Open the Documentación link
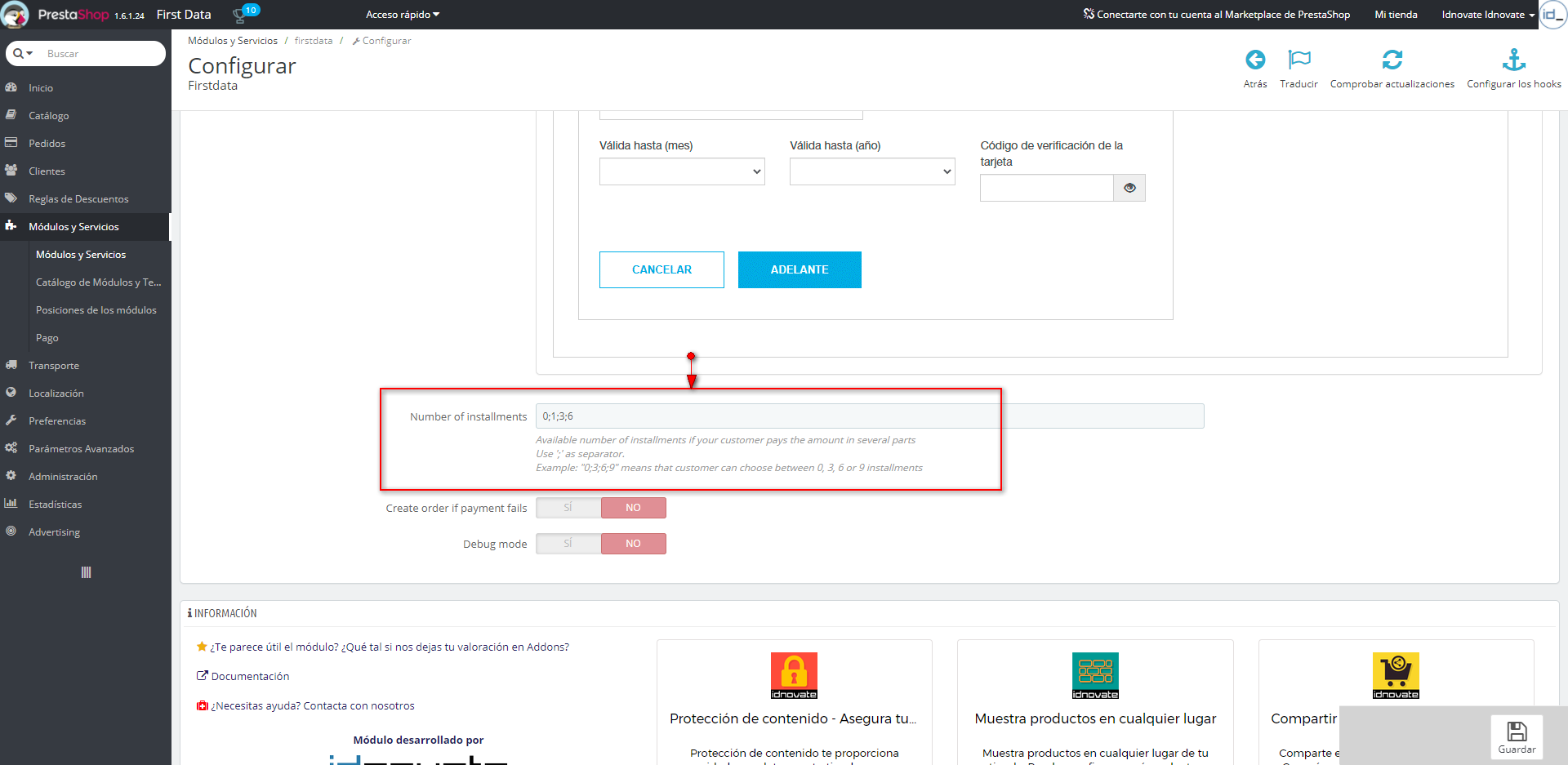The width and height of the screenshot is (1568, 765). point(250,676)
